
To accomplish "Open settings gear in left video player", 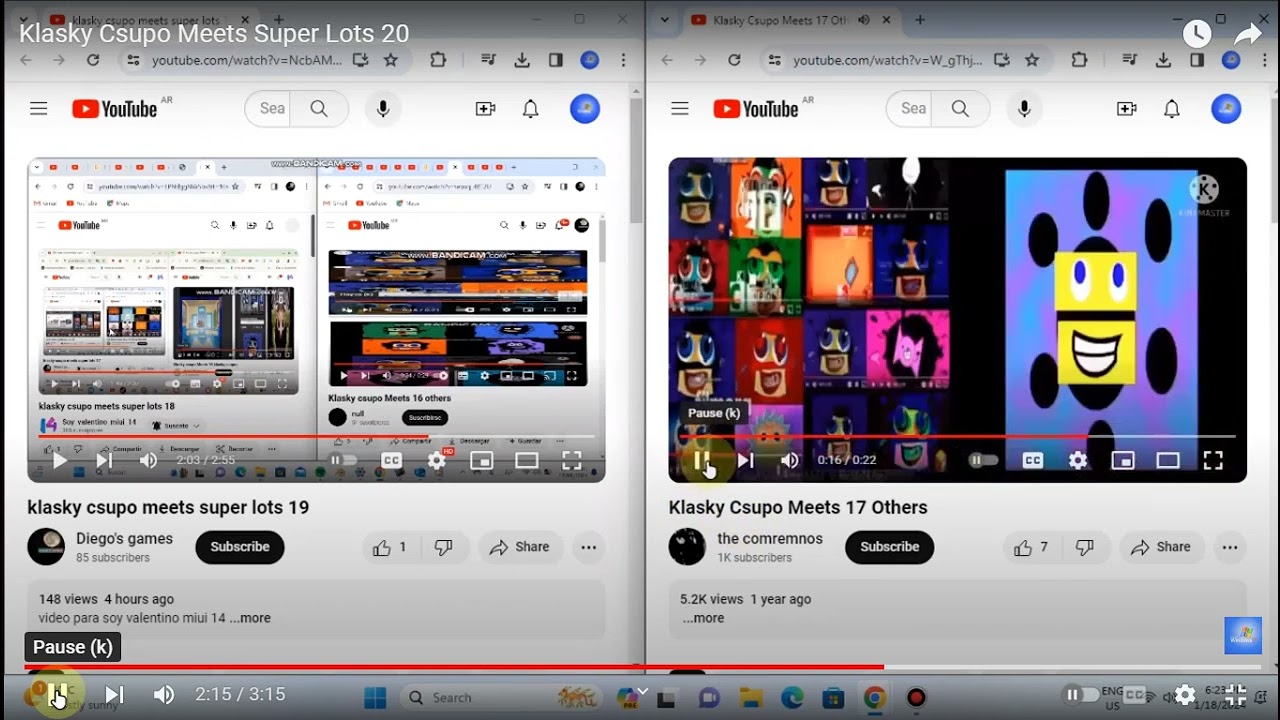I will coord(437,460).
